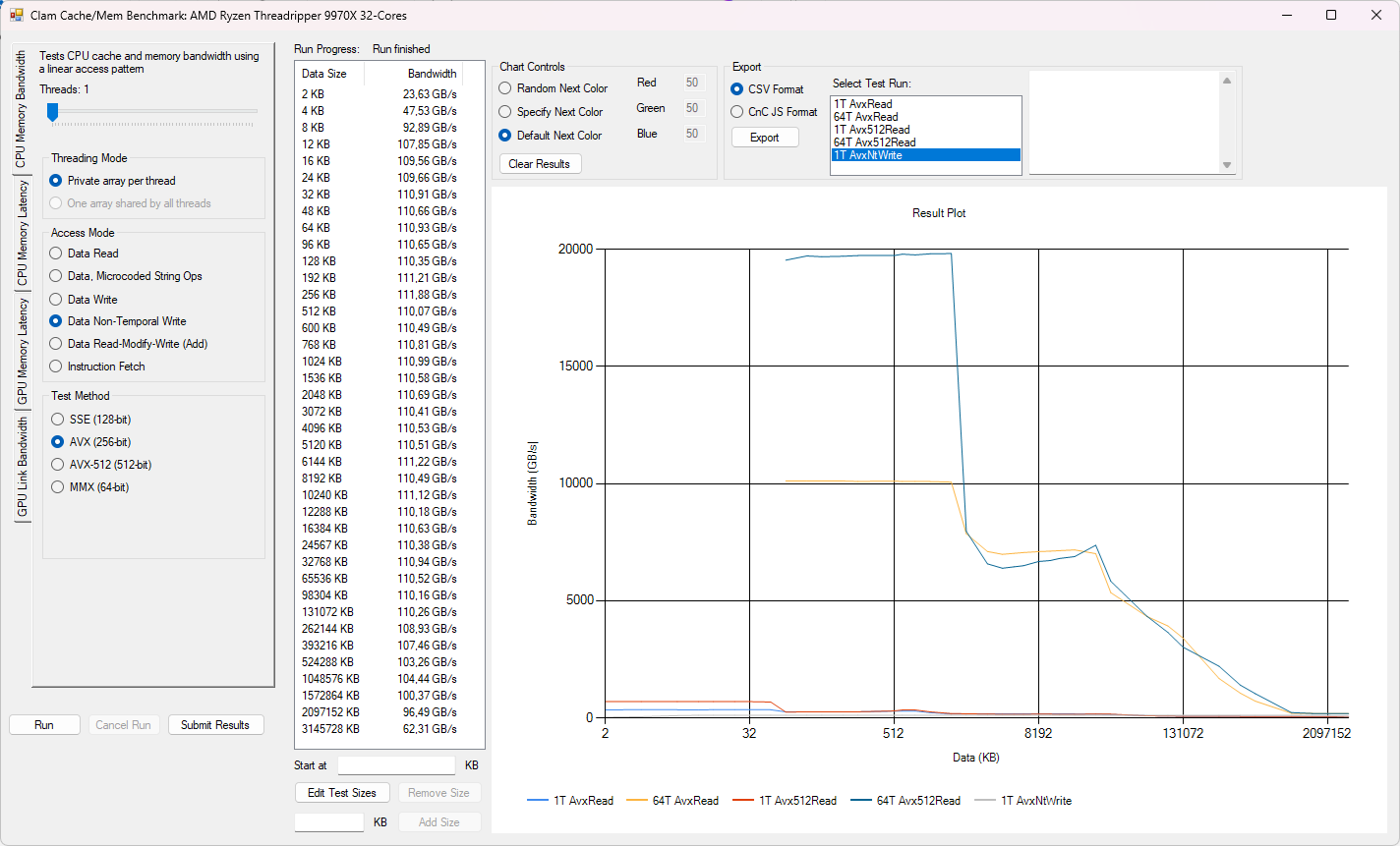Screen dimensions: 1400x846
Task: Select the 8192 KB result row
Action: (379, 479)
